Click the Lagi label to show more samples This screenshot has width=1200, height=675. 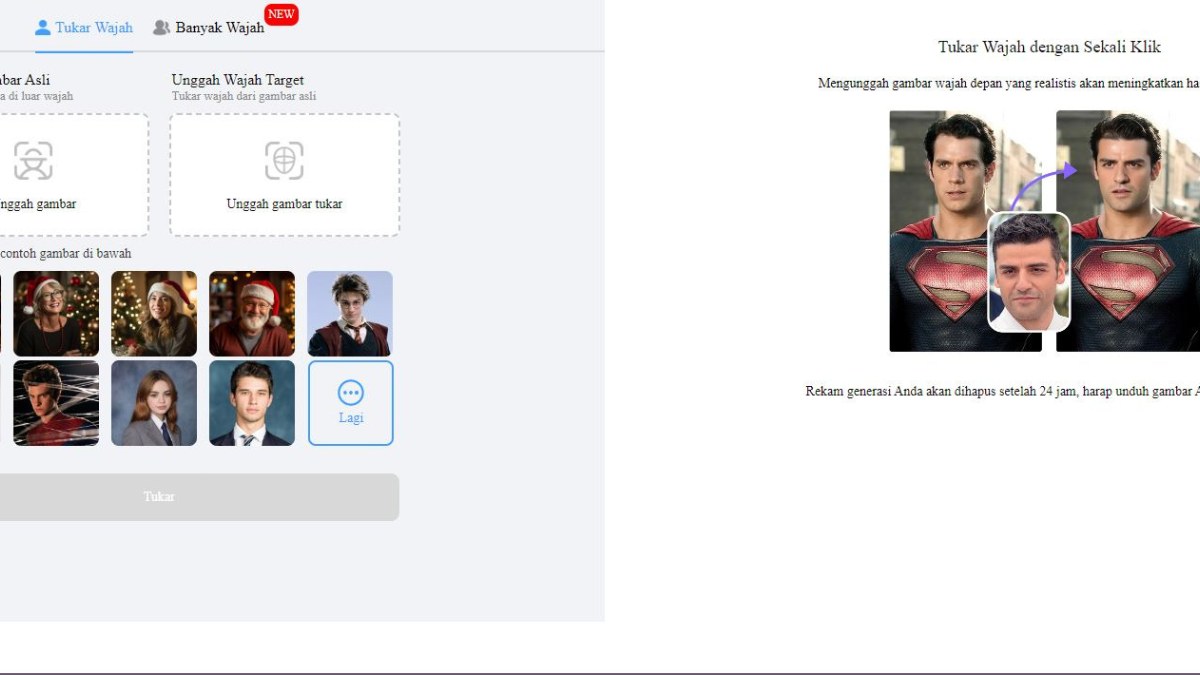[x=351, y=418]
